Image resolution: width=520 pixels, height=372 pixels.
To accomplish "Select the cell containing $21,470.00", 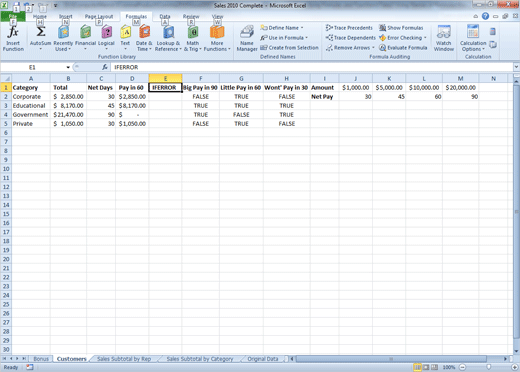I will (x=68, y=115).
